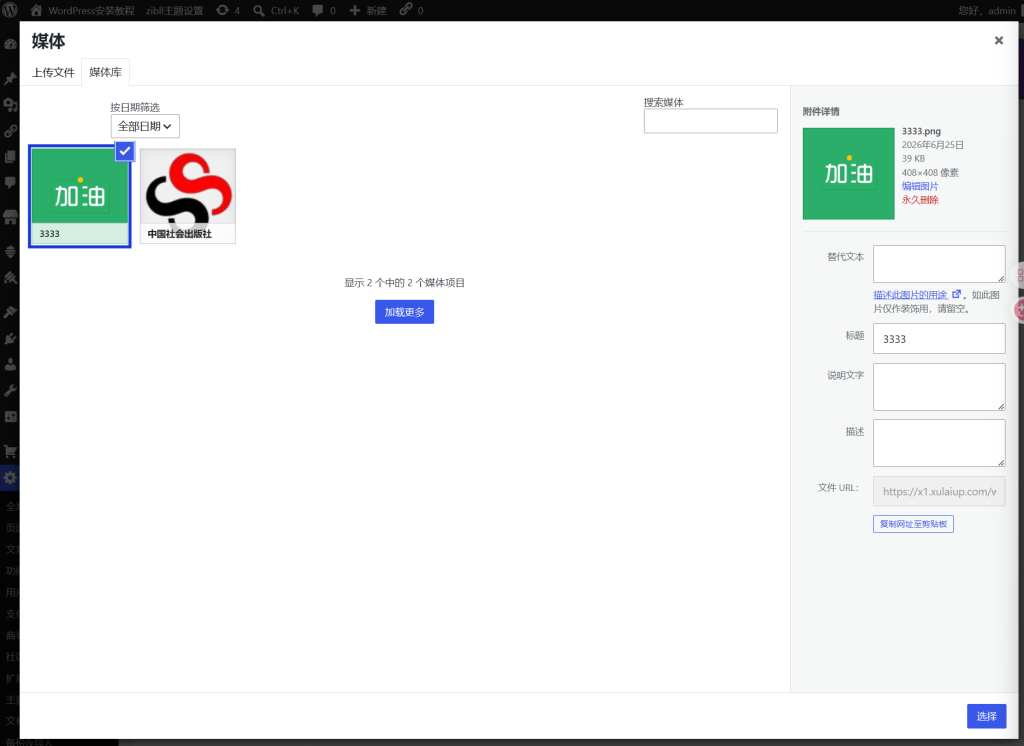Click the 搜索媒体 search field
The image size is (1024, 746).
tap(711, 121)
